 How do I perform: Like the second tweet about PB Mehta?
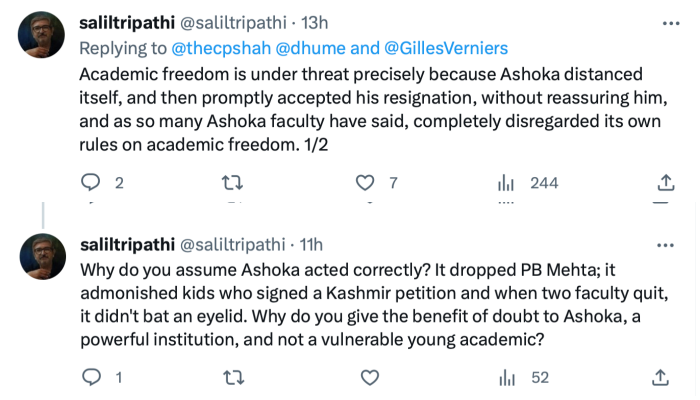click(369, 377)
